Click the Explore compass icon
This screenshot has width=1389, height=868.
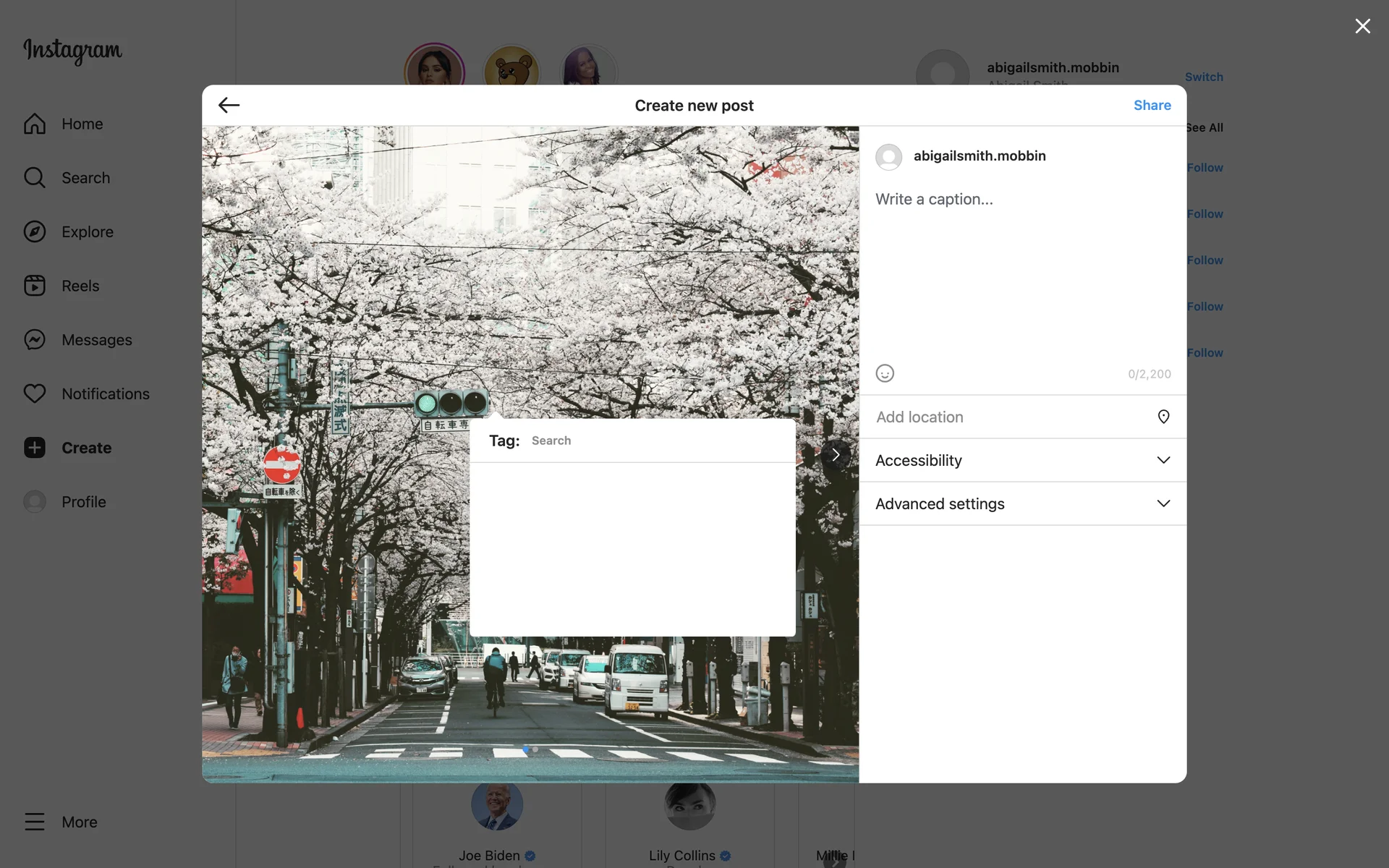pyautogui.click(x=35, y=231)
